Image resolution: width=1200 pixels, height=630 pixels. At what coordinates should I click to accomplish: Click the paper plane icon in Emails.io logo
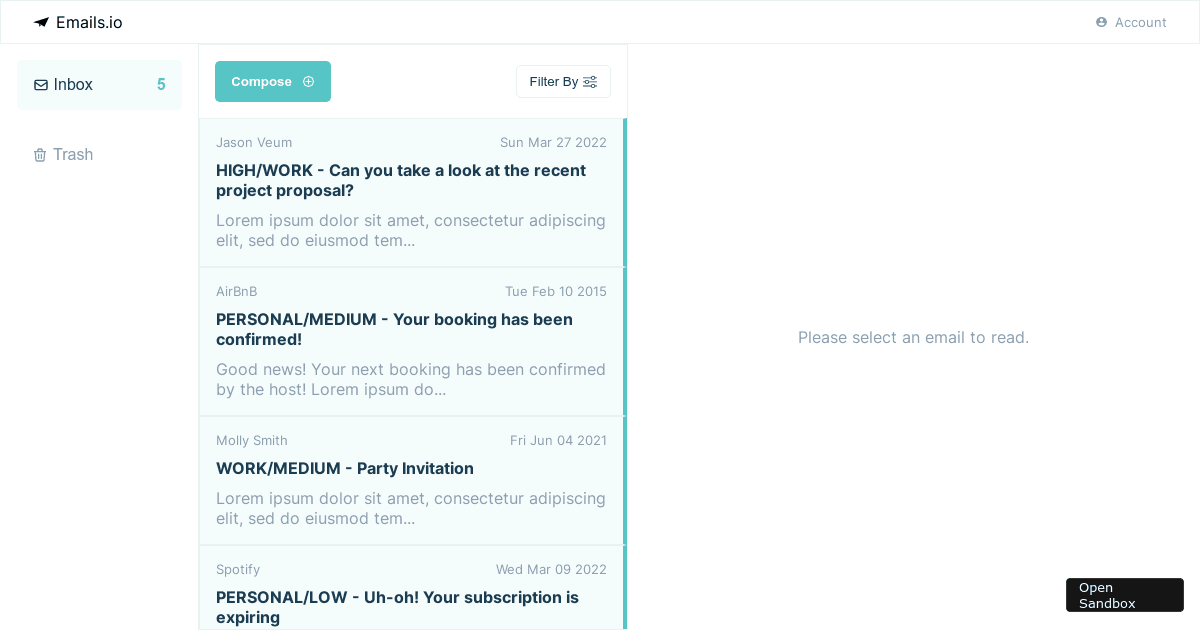(x=40, y=21)
